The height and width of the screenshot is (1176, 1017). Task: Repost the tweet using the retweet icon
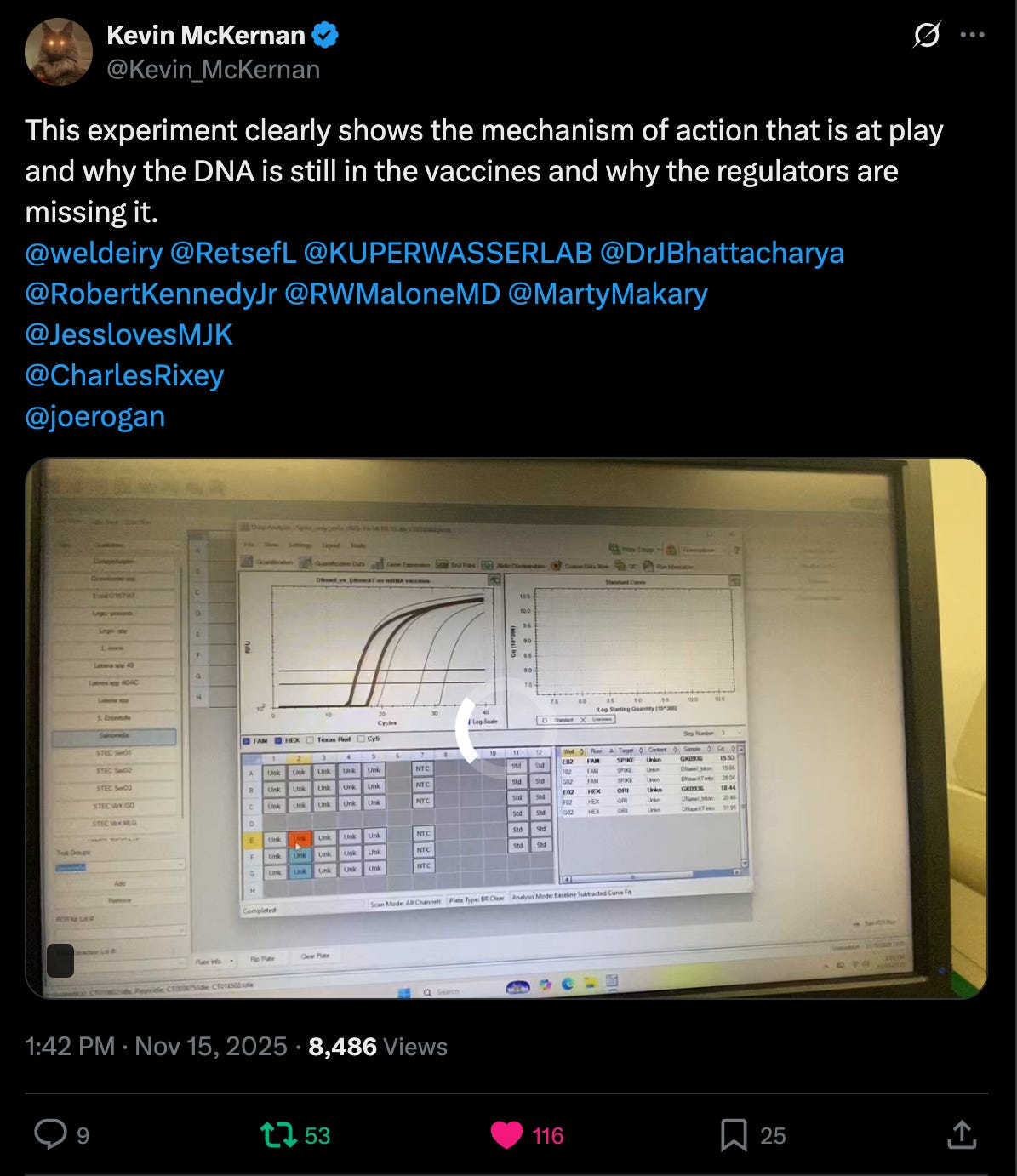click(279, 1134)
